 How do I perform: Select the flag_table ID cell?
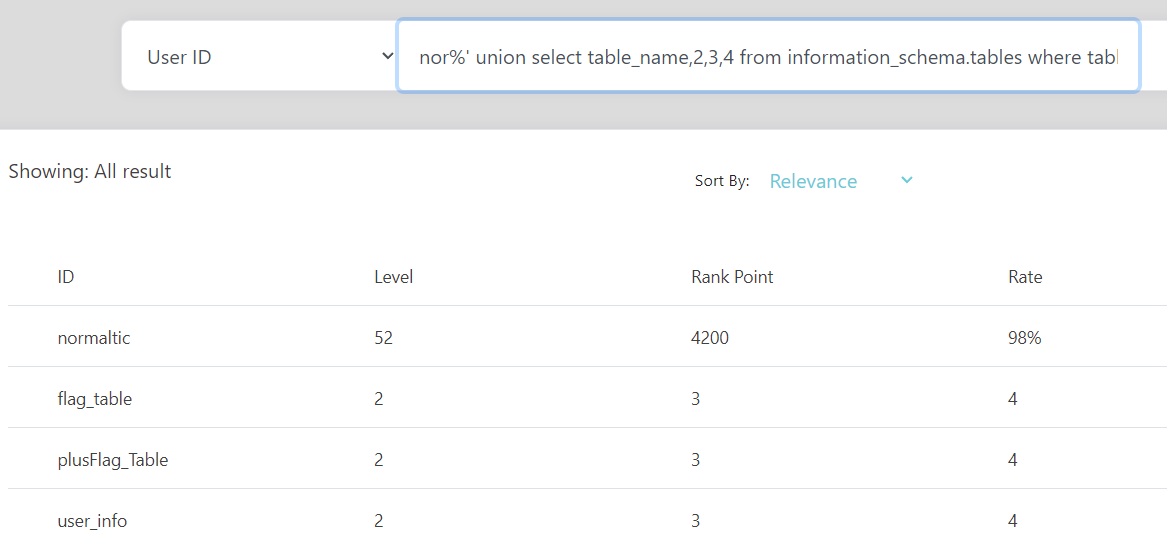(x=95, y=399)
